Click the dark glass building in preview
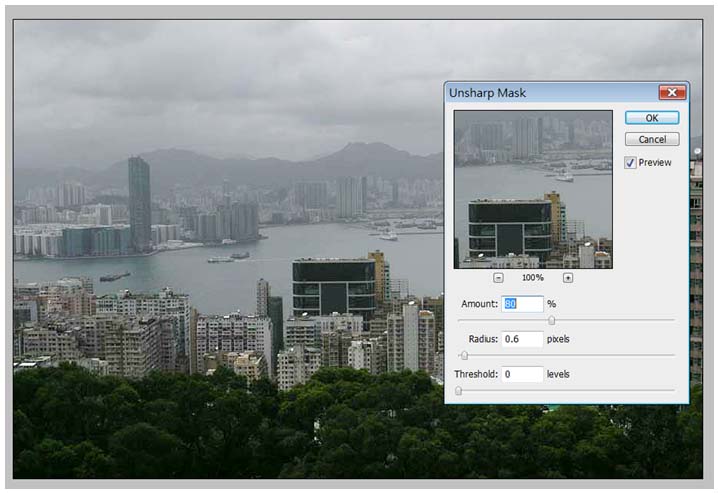Image resolution: width=718 pixels, height=493 pixels. [509, 227]
